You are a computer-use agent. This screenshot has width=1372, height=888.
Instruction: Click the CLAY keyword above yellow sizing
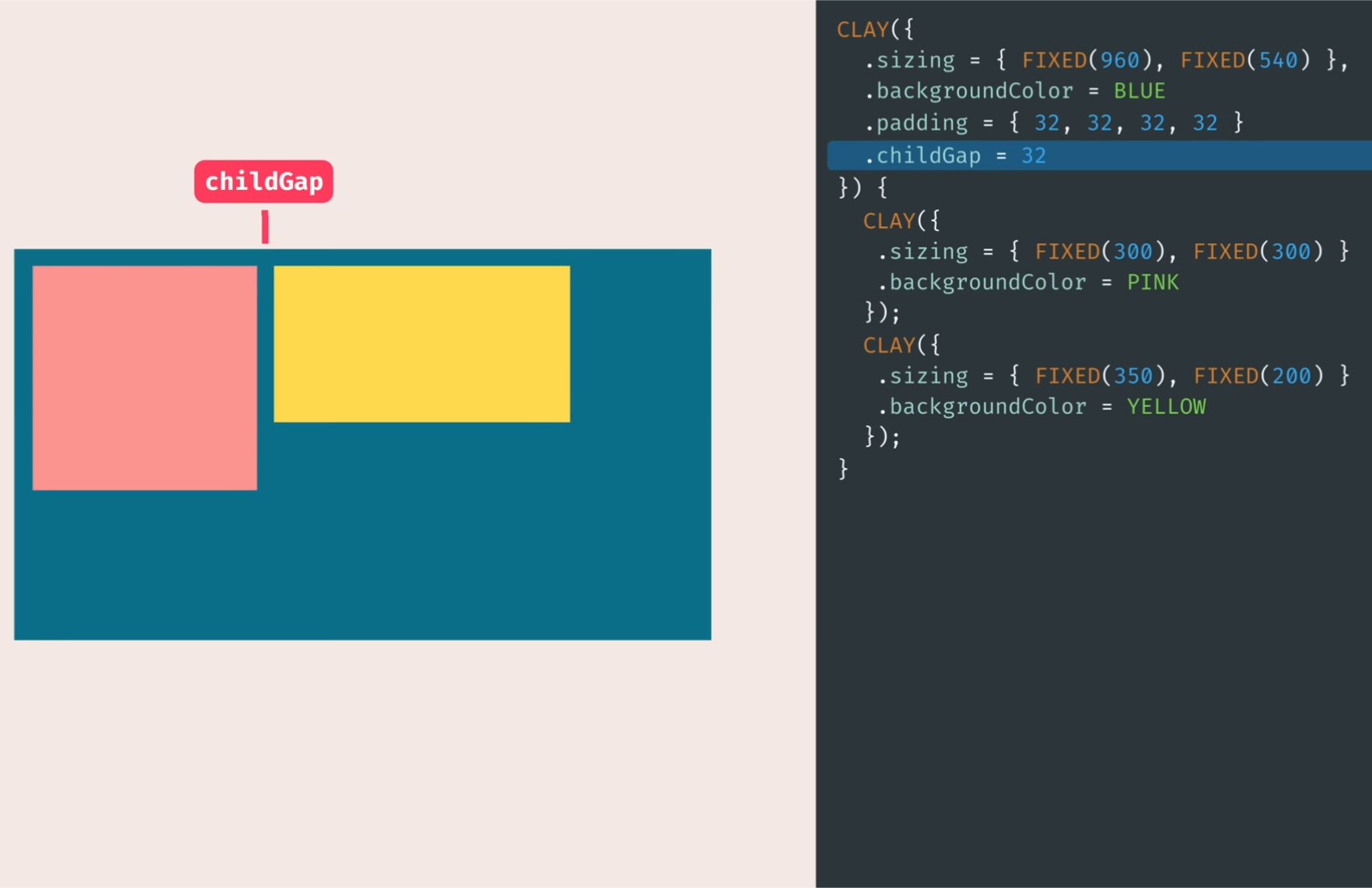point(889,345)
